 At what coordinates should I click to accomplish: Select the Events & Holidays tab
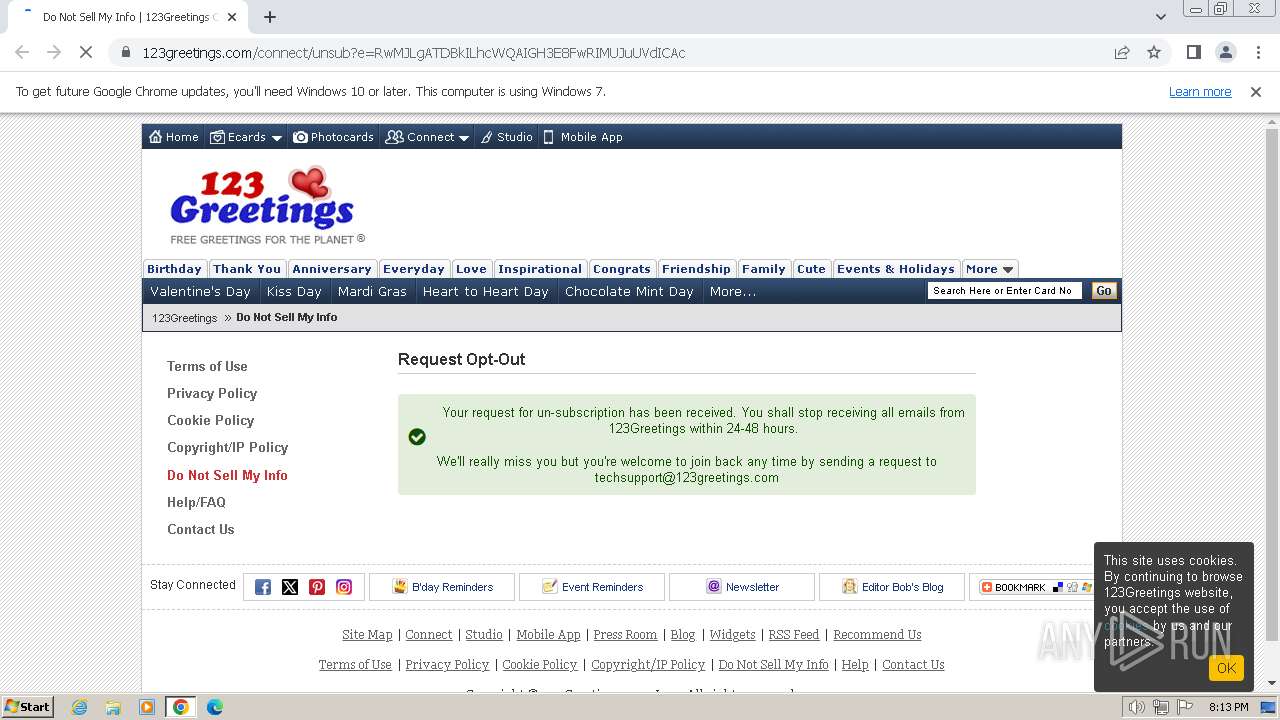896,269
